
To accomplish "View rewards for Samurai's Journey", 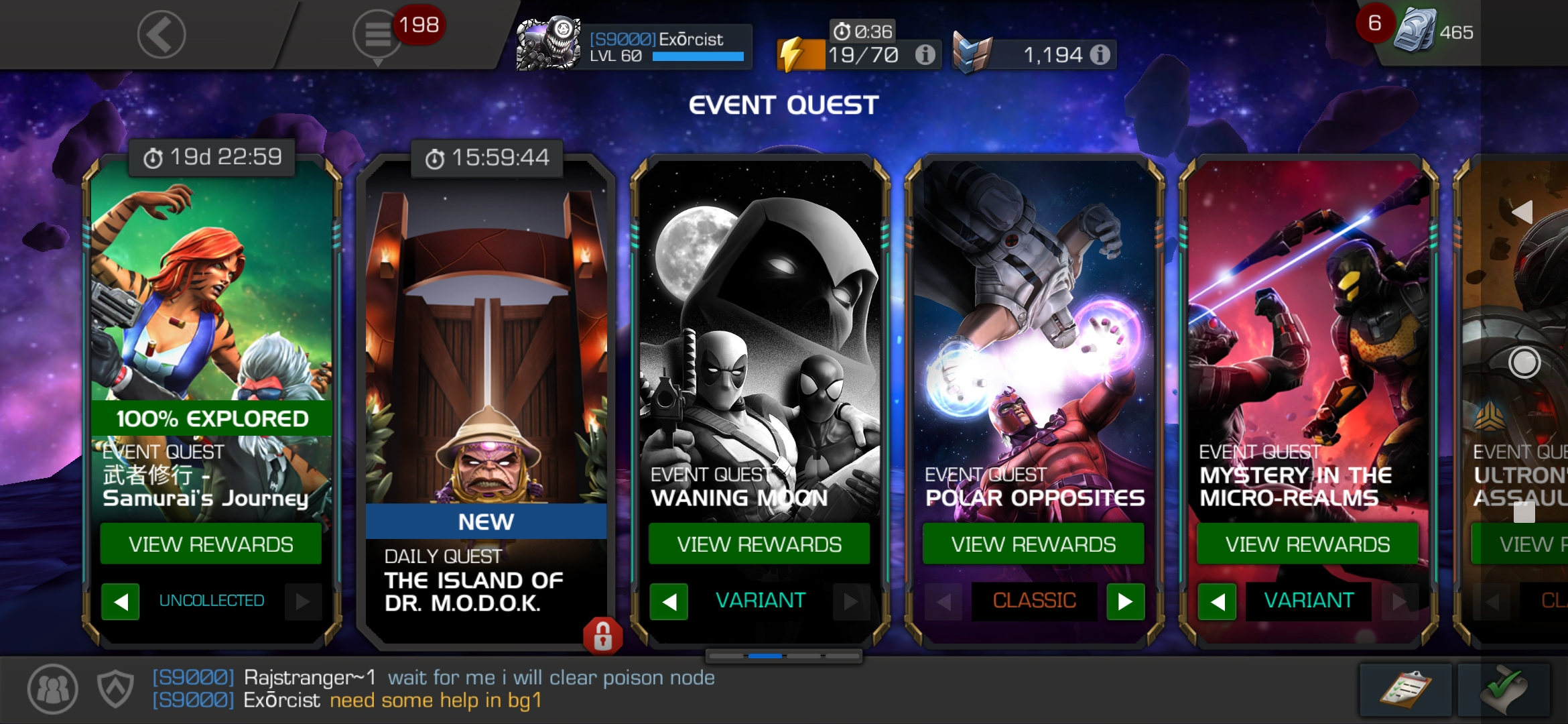I will (210, 544).
